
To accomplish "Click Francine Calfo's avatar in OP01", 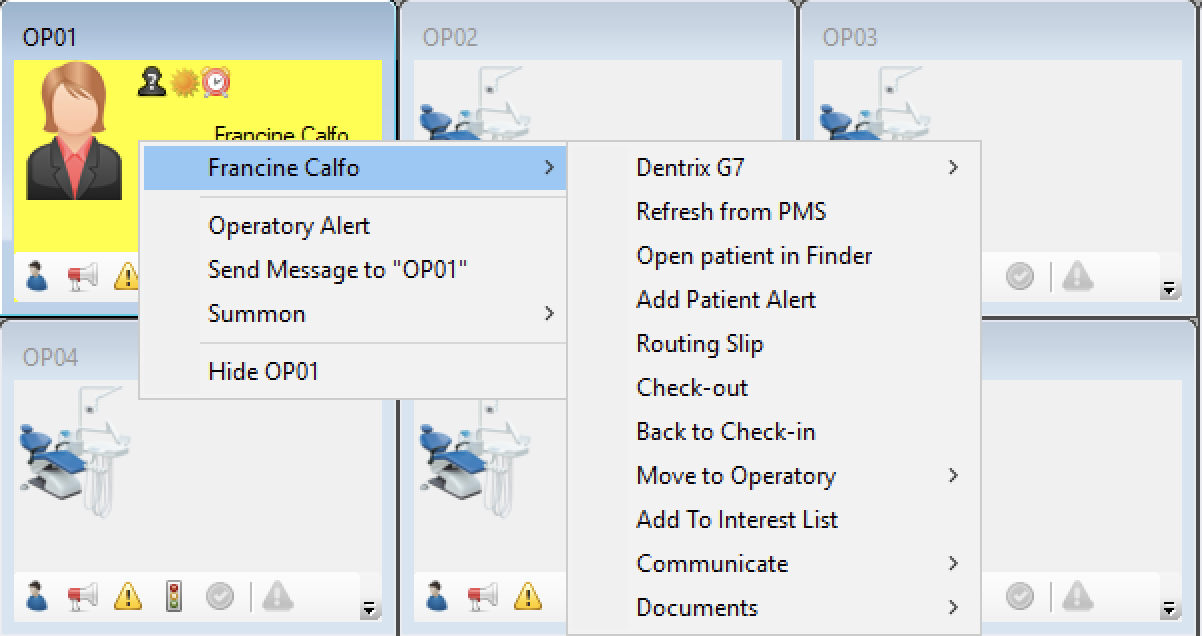I will (x=72, y=130).
